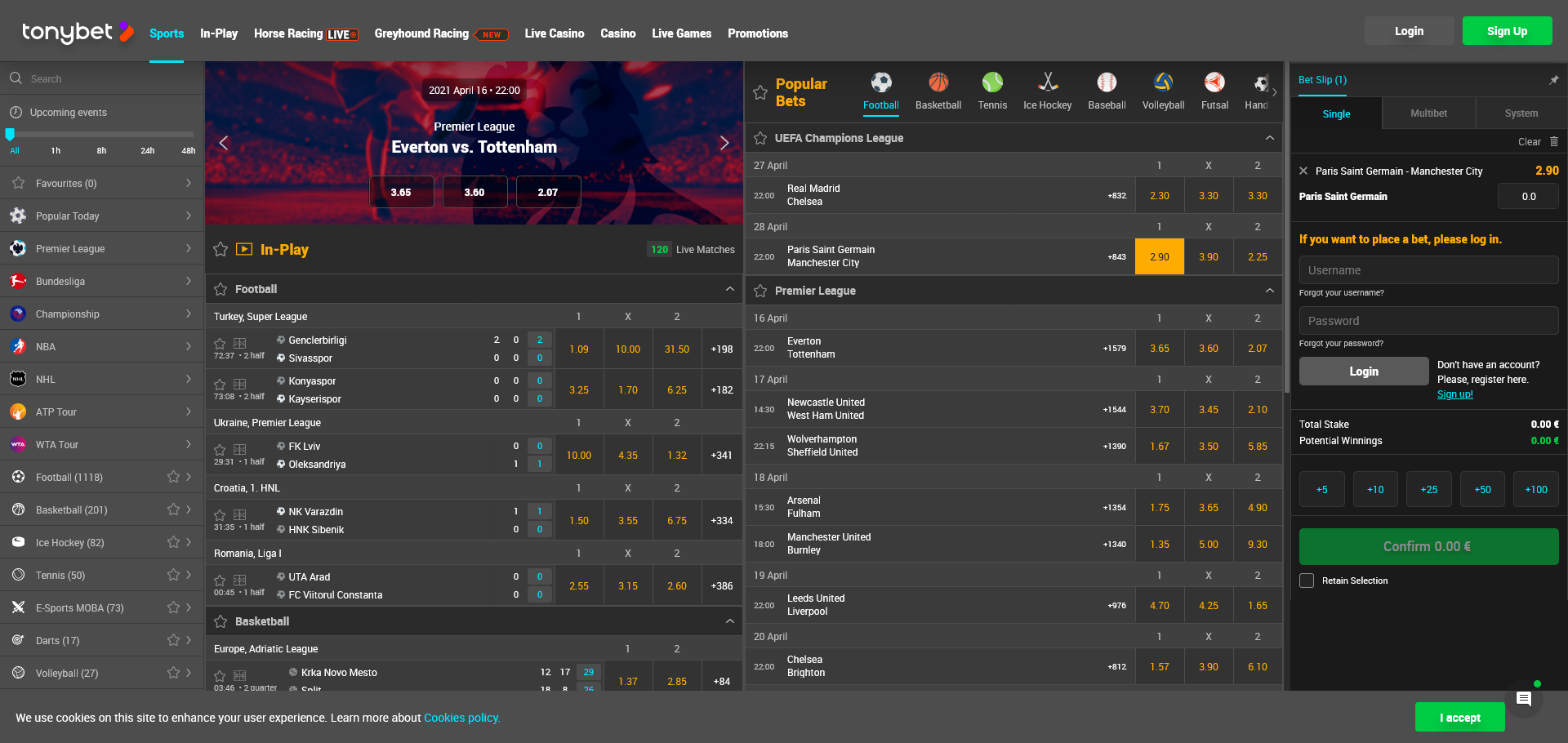Collapse the UEFA Champions League section

[1270, 138]
